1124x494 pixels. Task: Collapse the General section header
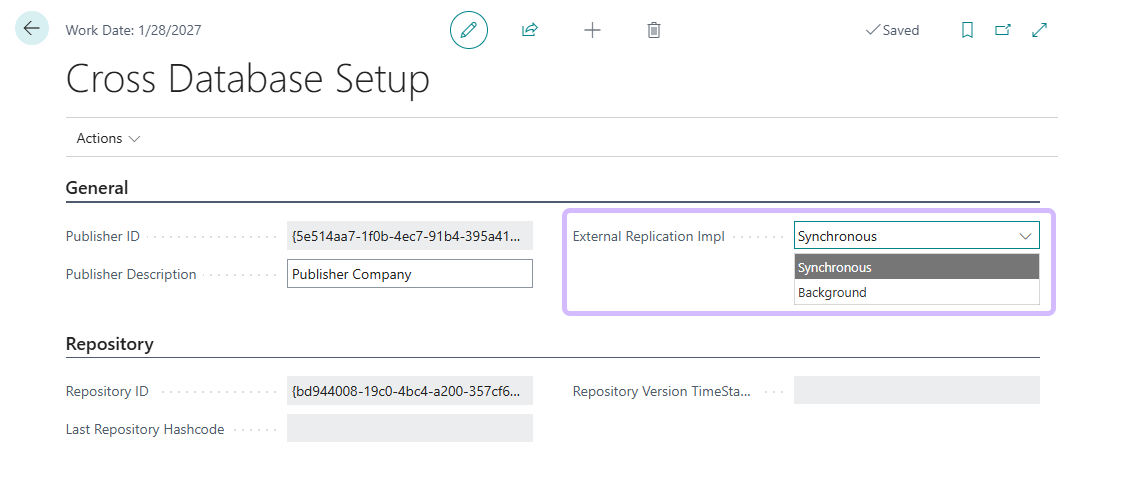click(x=97, y=187)
